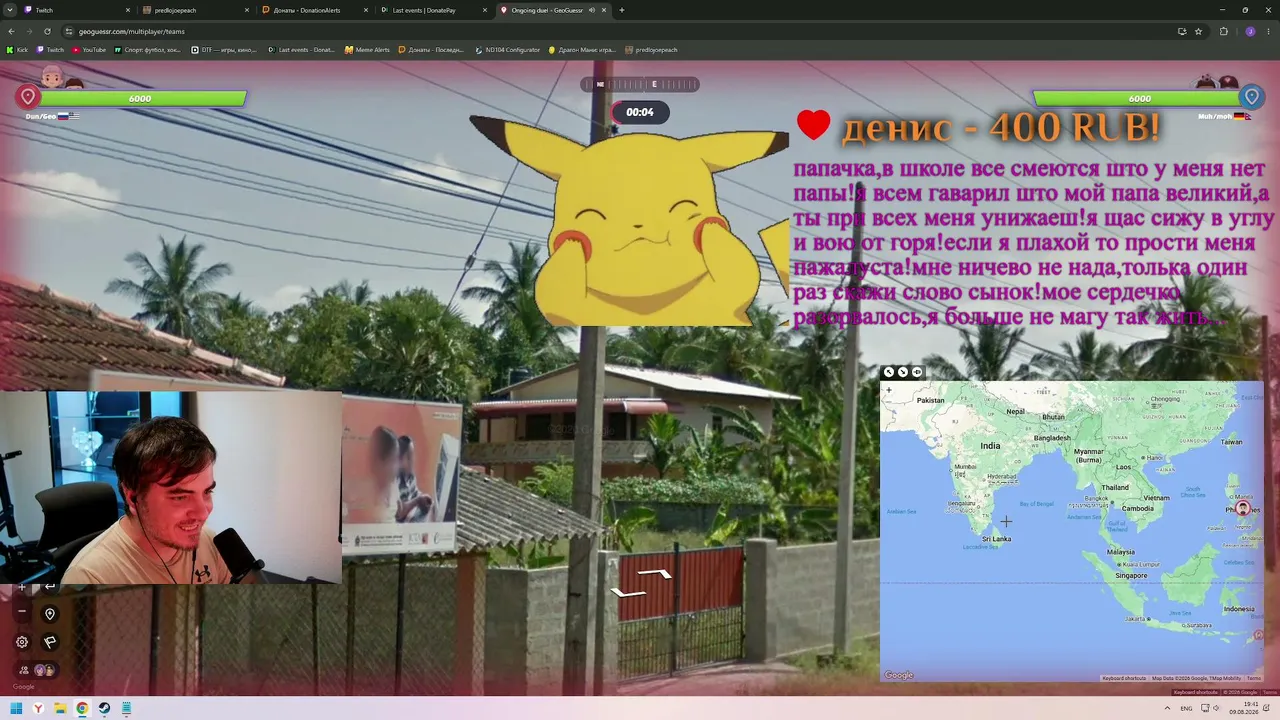This screenshot has width=1280, height=720.
Task: Click the right team health bar
Action: (x=1138, y=98)
